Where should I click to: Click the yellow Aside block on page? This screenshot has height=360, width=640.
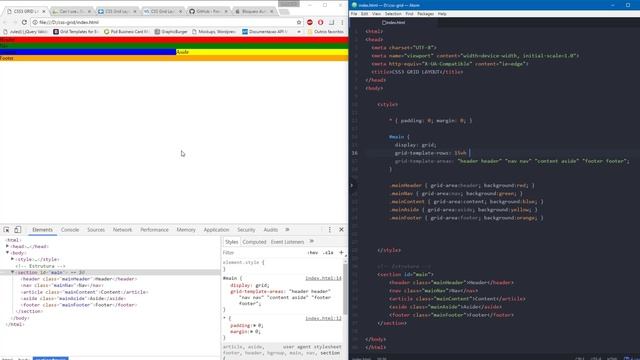tap(262, 52)
